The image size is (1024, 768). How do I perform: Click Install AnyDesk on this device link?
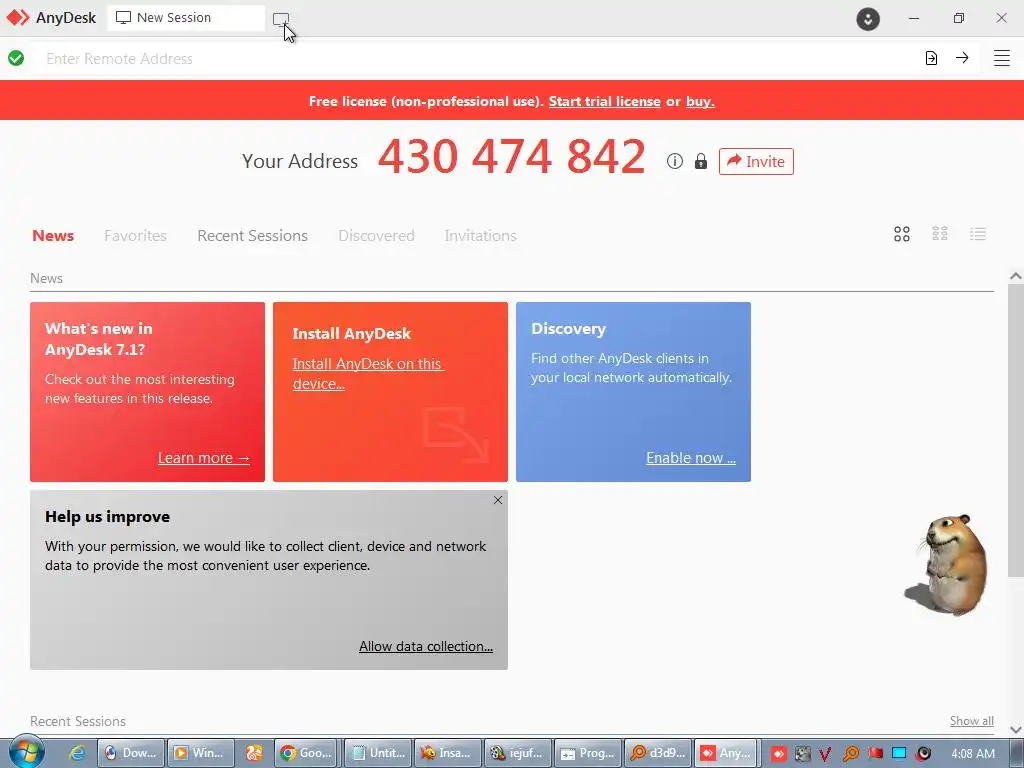368,374
